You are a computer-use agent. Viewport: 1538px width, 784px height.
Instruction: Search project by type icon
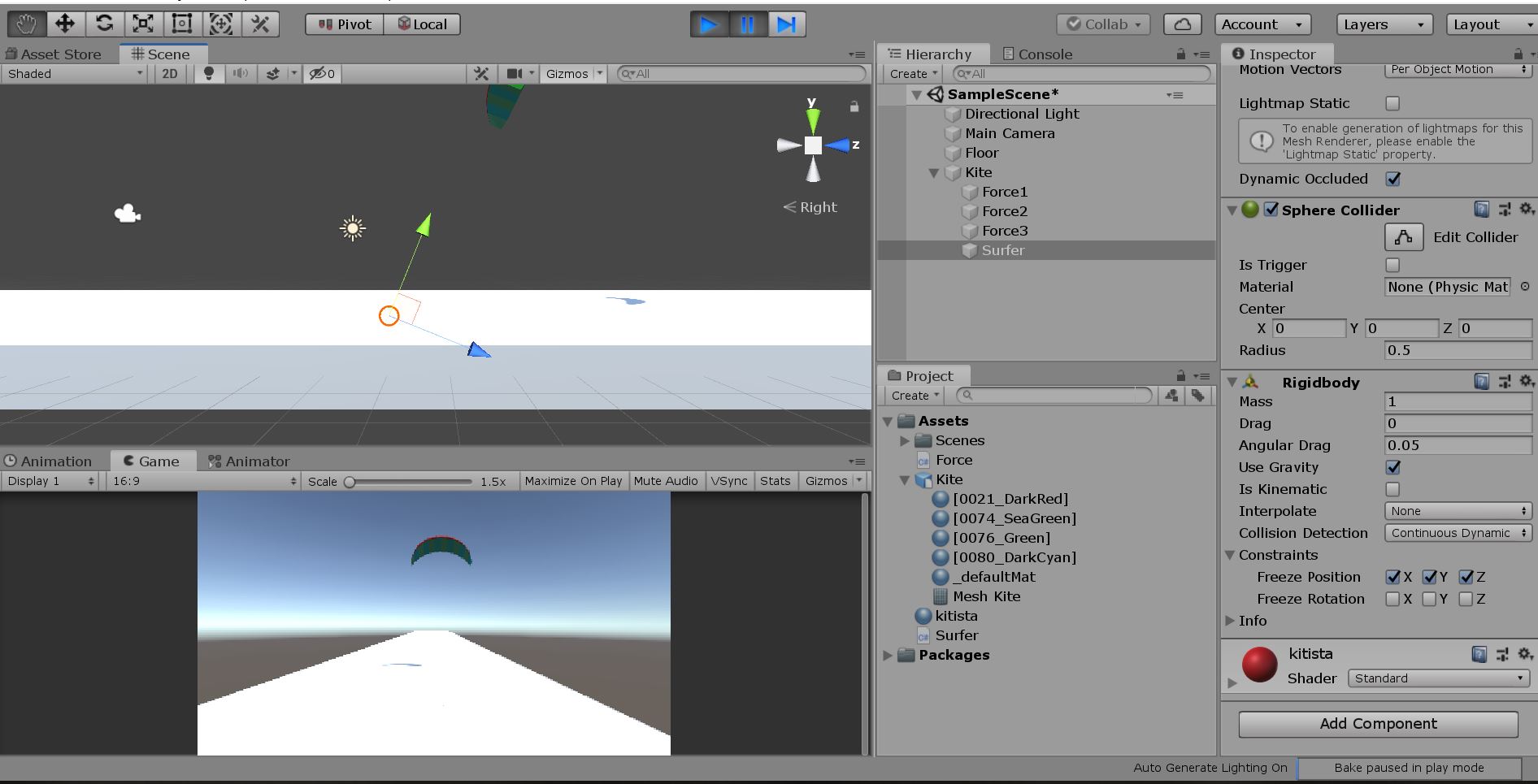1171,395
